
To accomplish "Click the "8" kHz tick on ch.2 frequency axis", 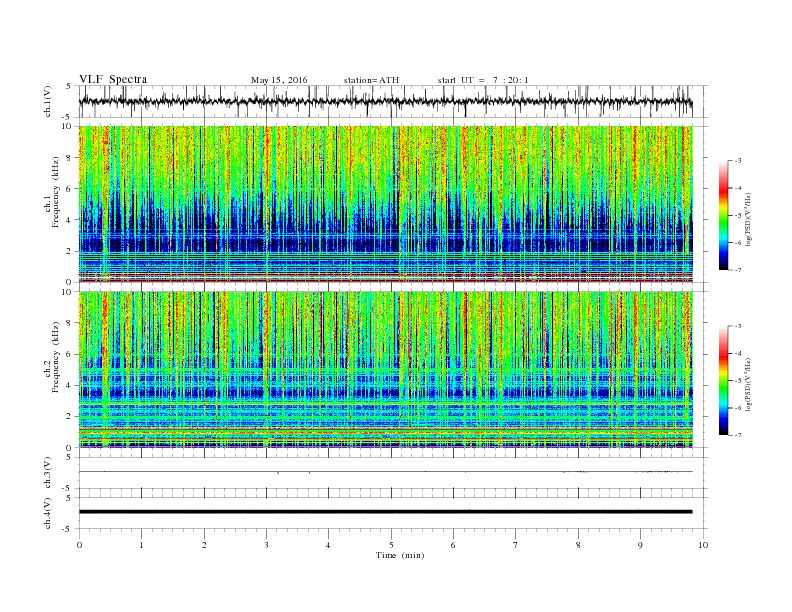I will pyautogui.click(x=70, y=323).
